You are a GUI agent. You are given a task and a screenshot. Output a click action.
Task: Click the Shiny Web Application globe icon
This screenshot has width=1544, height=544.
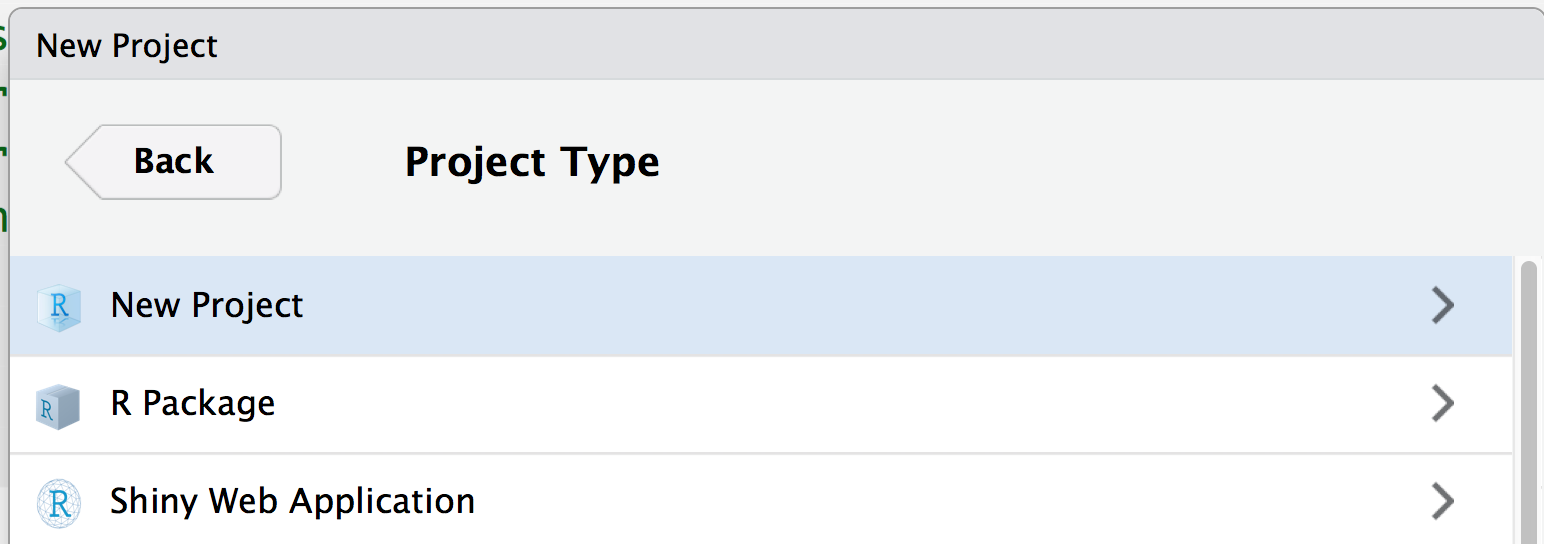[x=58, y=502]
